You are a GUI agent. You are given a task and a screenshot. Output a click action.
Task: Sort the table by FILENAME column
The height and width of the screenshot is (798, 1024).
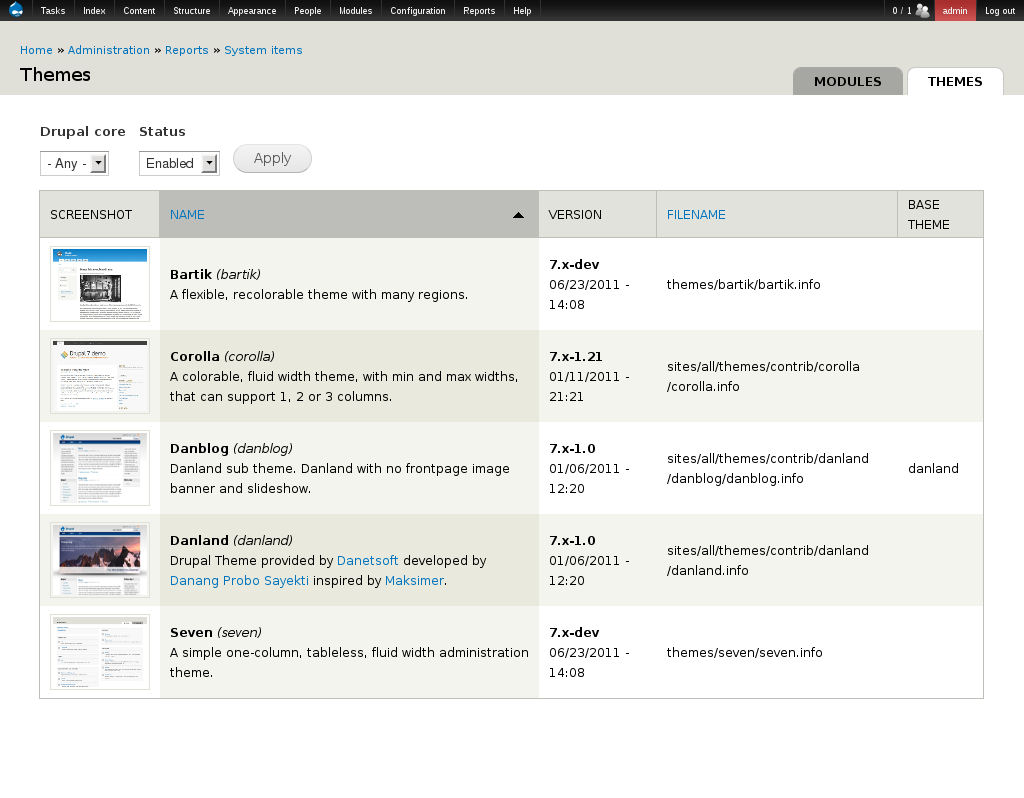click(x=696, y=214)
